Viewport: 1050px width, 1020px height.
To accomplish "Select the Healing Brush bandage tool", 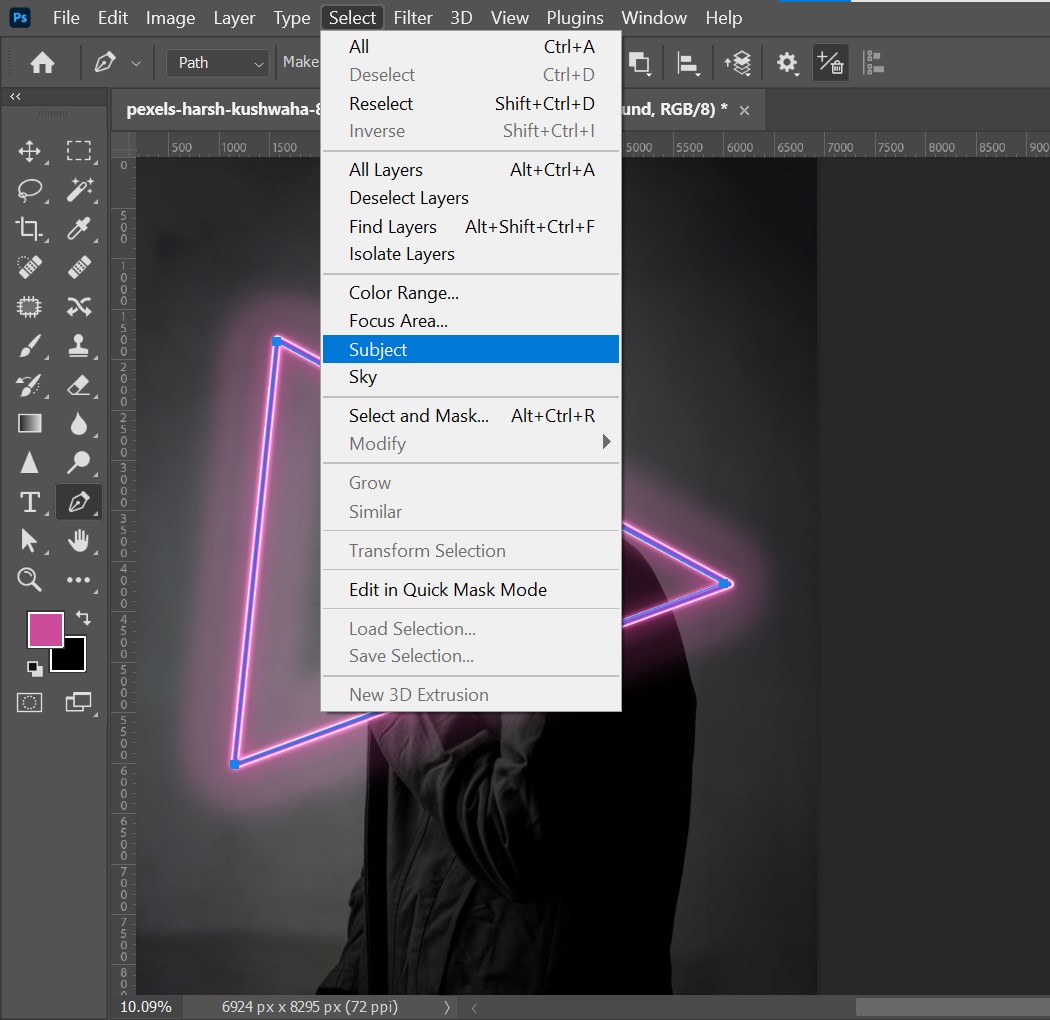I will coord(79,268).
